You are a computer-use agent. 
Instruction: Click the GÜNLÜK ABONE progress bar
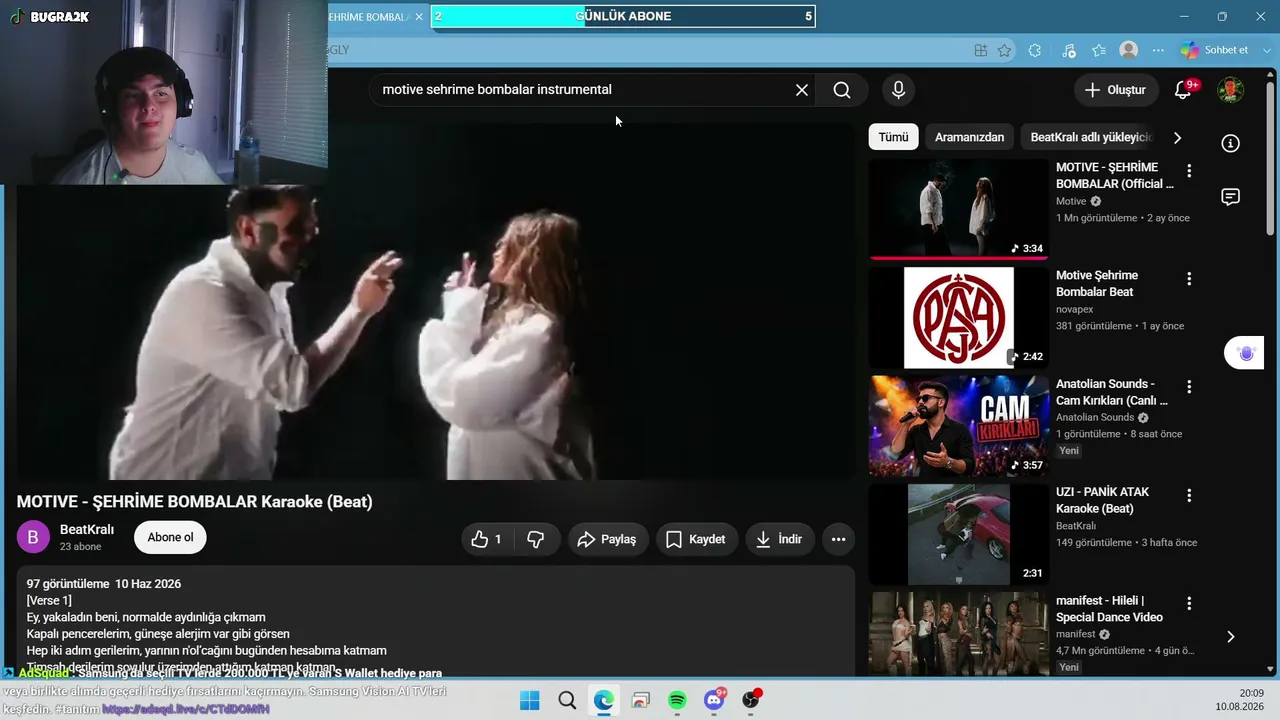[x=623, y=16]
